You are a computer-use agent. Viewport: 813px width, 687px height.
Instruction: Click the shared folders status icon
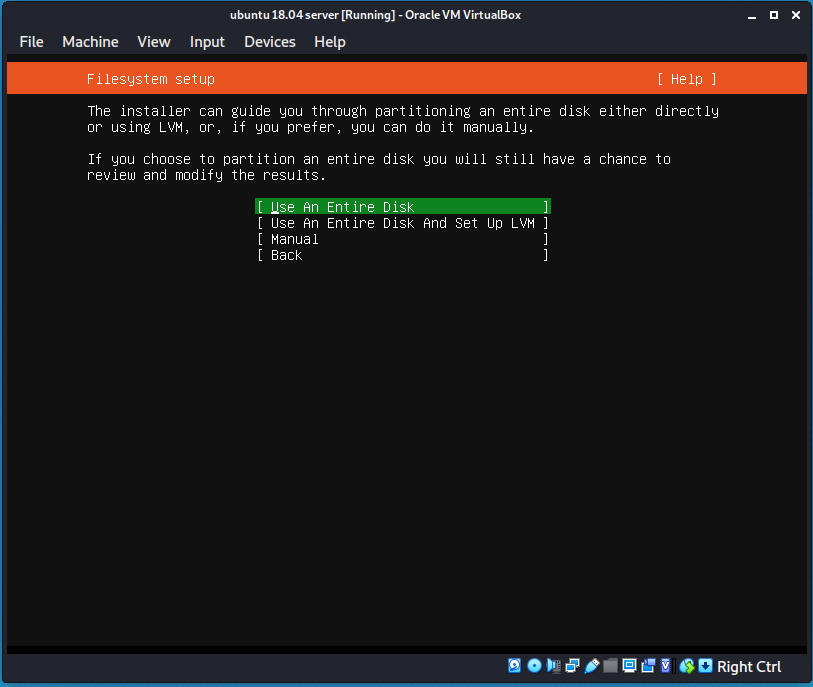tap(610, 666)
